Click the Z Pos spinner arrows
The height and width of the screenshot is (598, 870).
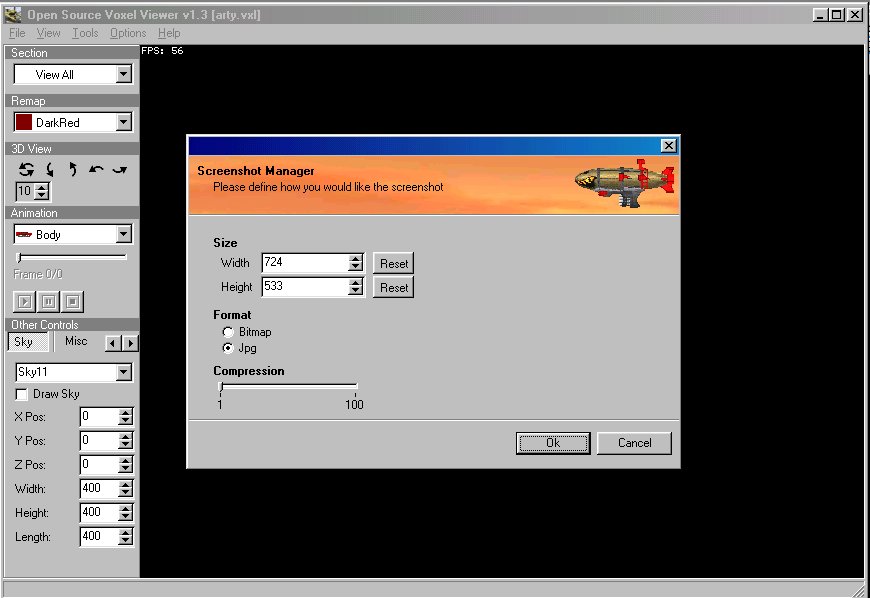pos(126,464)
